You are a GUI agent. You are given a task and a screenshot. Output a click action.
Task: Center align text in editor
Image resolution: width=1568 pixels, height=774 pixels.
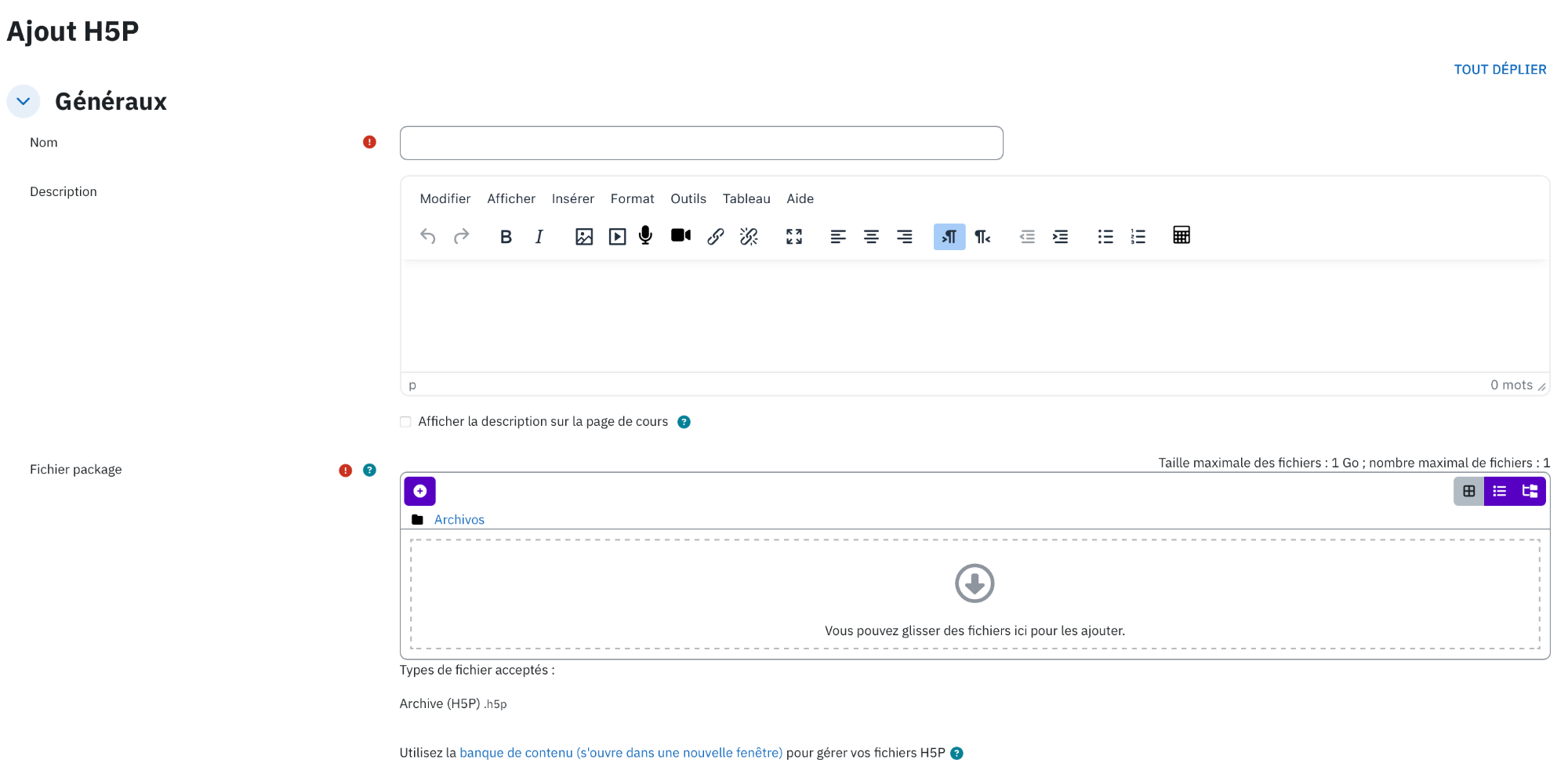click(871, 236)
